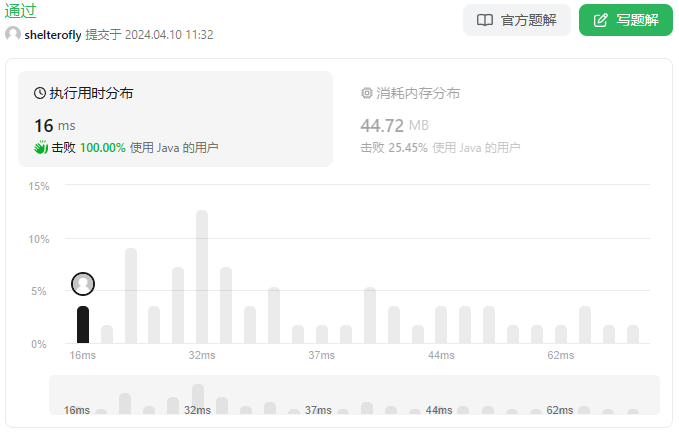Click the 25.45% memory percentile value
679x434 pixels.
(408, 148)
